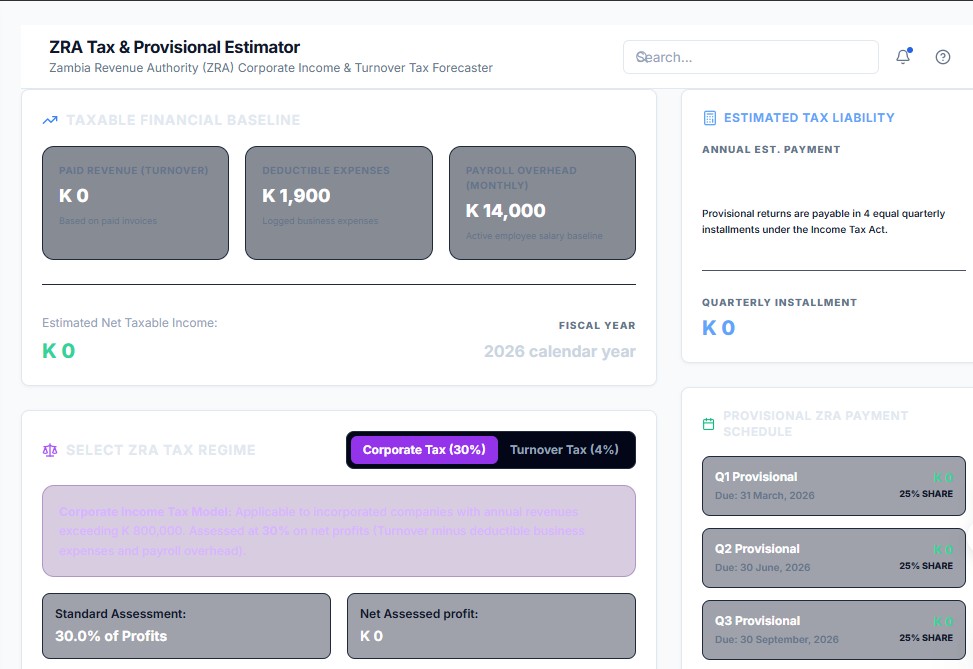Click the trending chart icon beside Taxable Financial Baseline
The image size is (973, 669).
click(x=50, y=120)
